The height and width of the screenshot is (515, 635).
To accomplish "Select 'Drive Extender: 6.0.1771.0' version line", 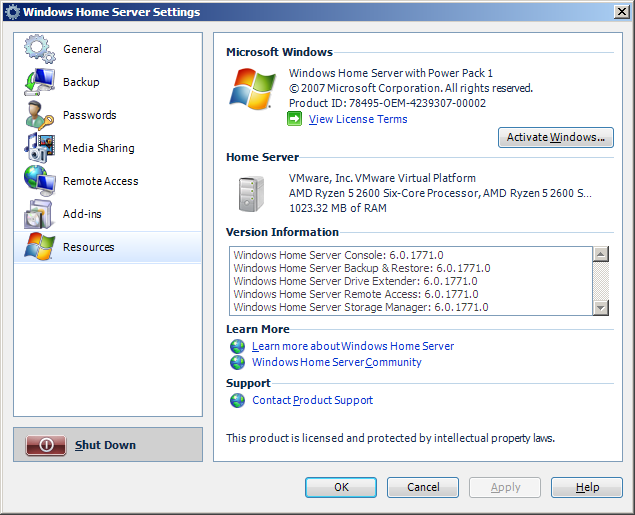I will click(x=355, y=281).
